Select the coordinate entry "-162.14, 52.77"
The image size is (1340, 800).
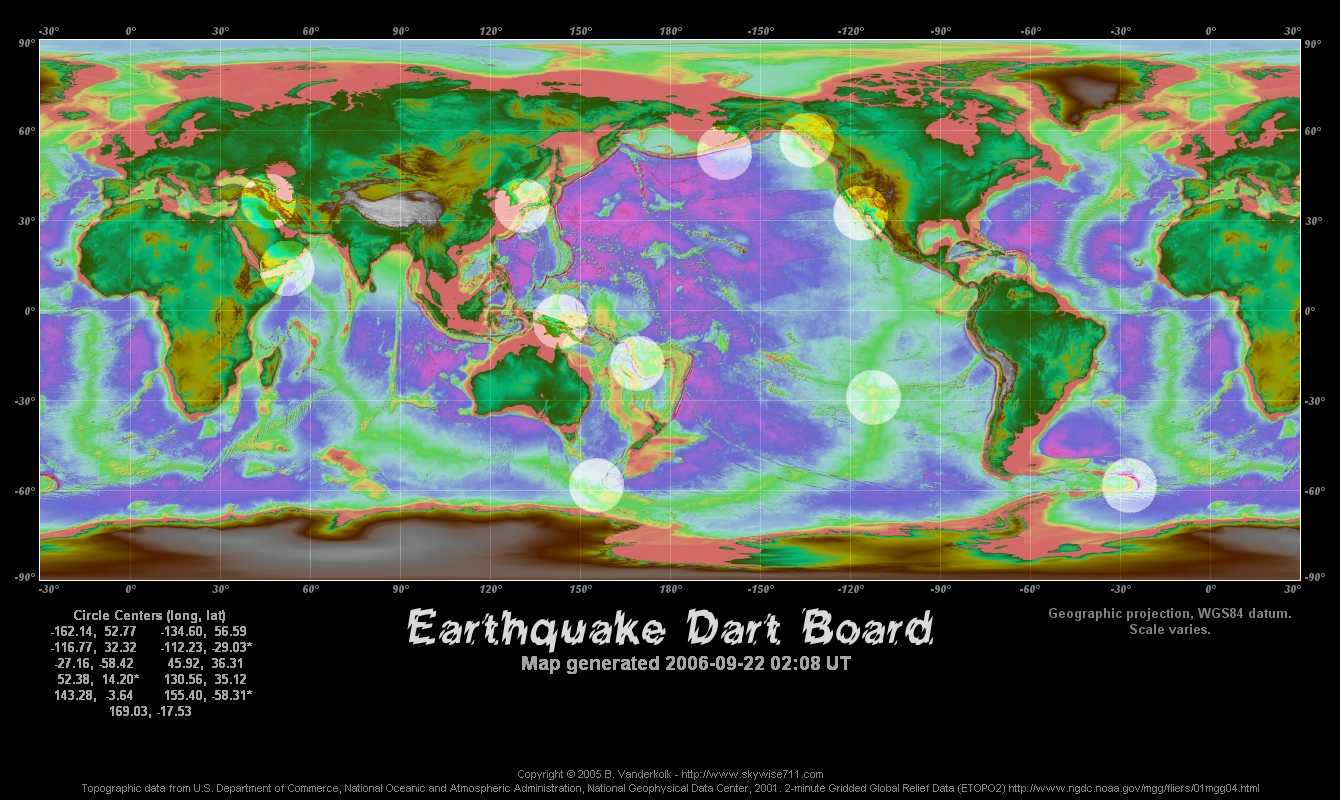point(93,632)
